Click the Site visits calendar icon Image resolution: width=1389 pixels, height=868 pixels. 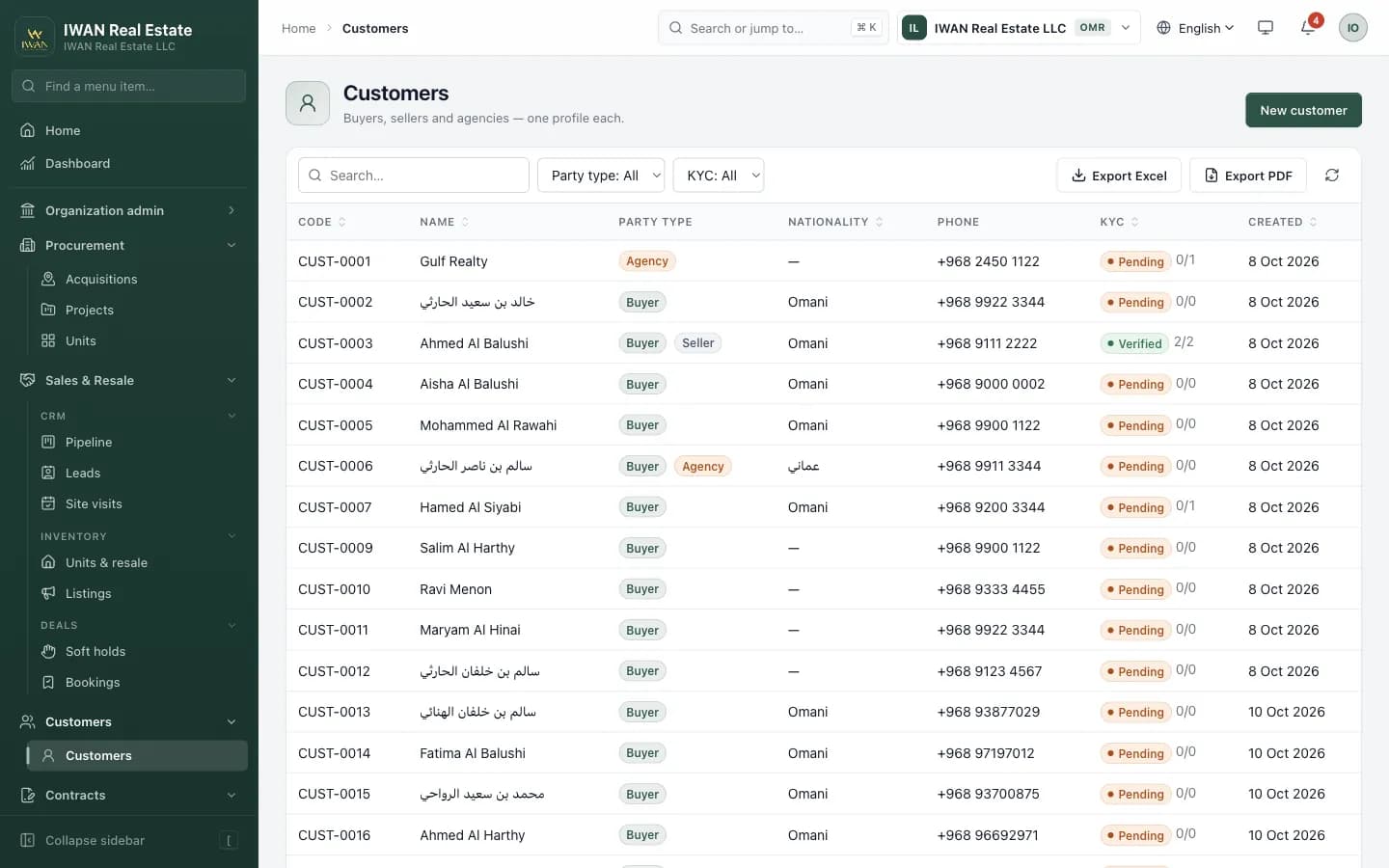point(48,503)
